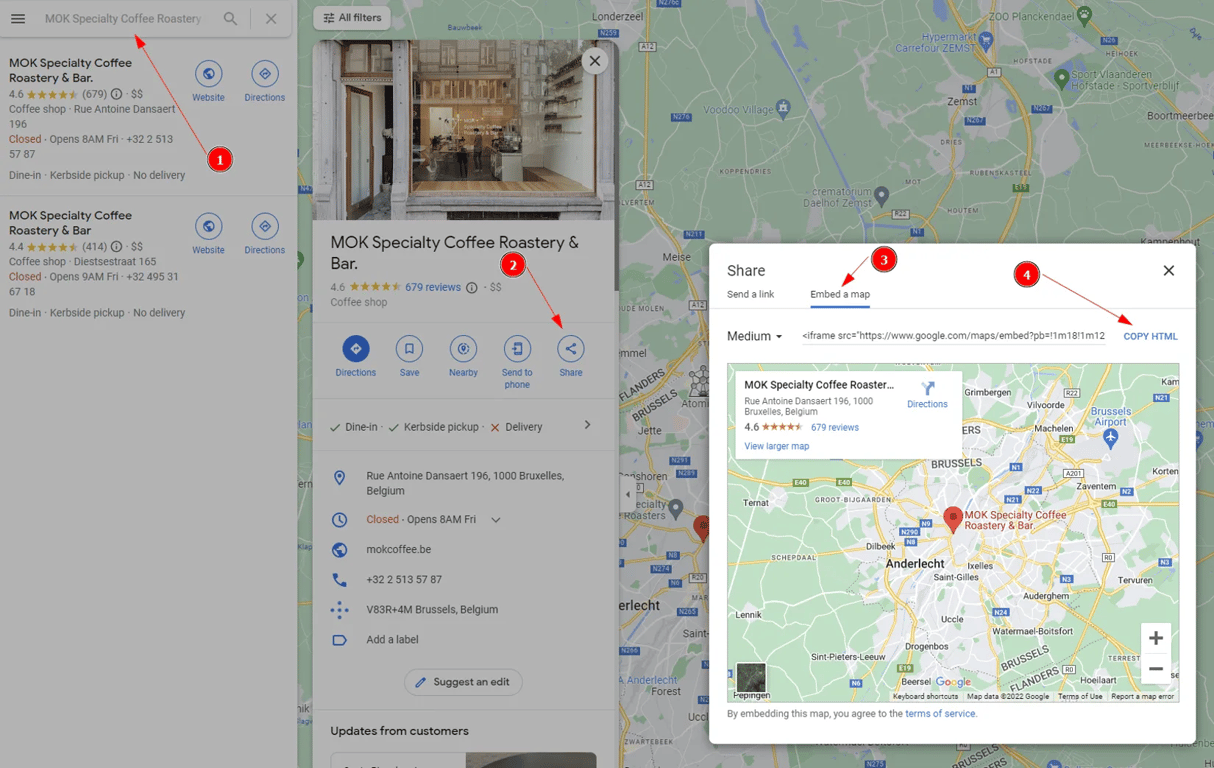
Task: Close the place details panel
Action: [x=595, y=61]
